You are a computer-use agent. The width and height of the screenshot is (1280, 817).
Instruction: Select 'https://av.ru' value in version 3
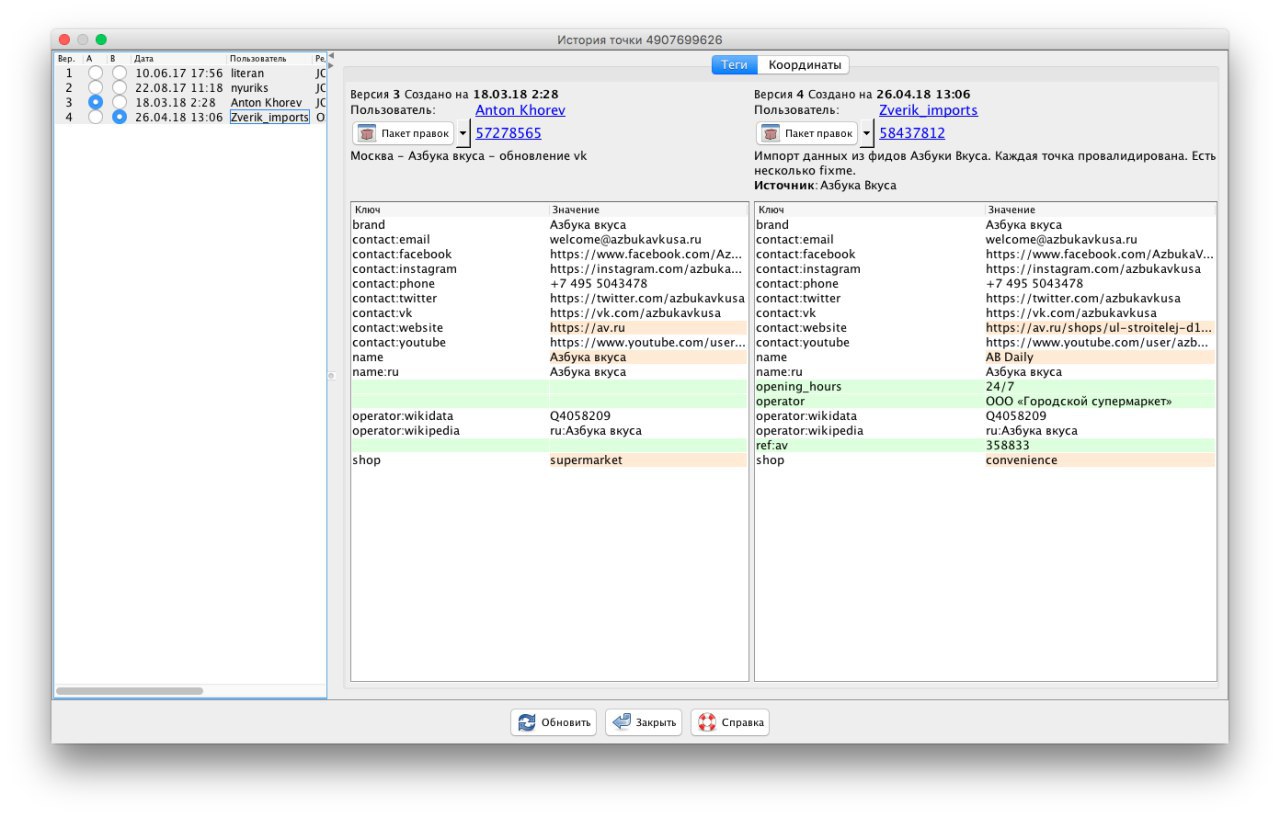pos(647,328)
